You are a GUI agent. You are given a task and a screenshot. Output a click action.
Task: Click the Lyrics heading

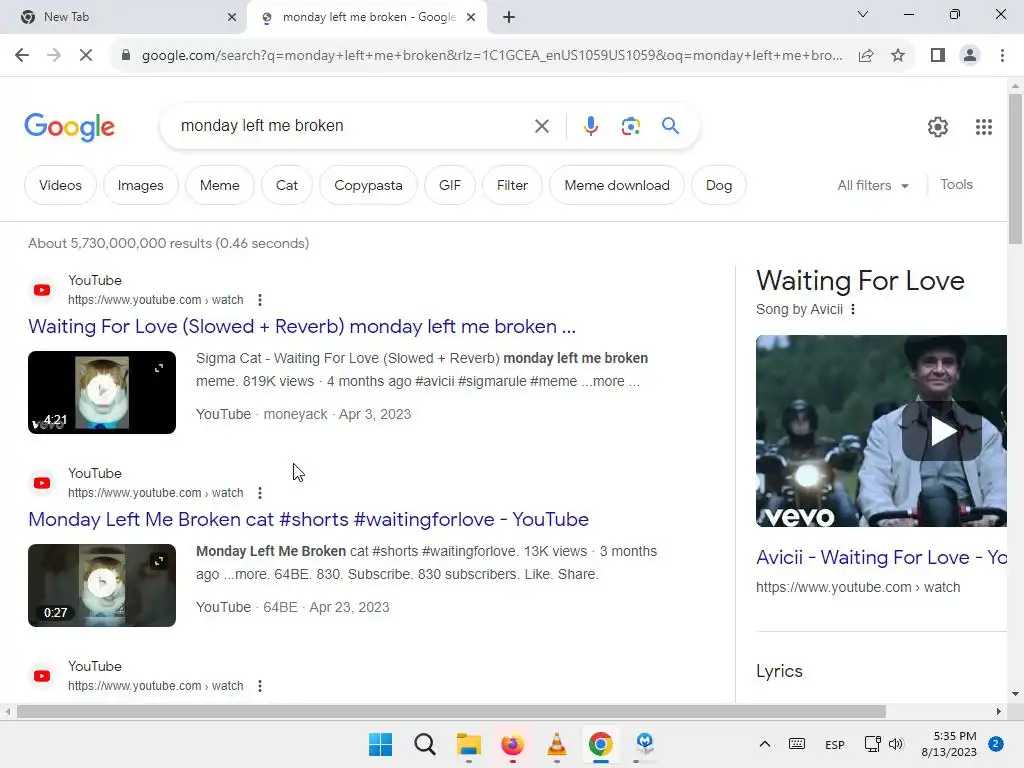[x=779, y=671]
